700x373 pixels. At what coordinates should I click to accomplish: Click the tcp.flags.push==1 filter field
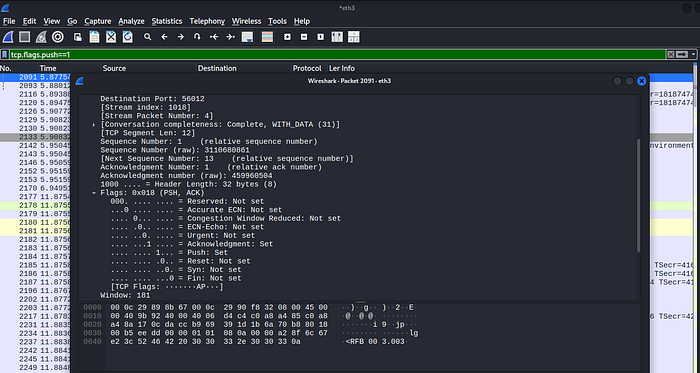[338, 54]
